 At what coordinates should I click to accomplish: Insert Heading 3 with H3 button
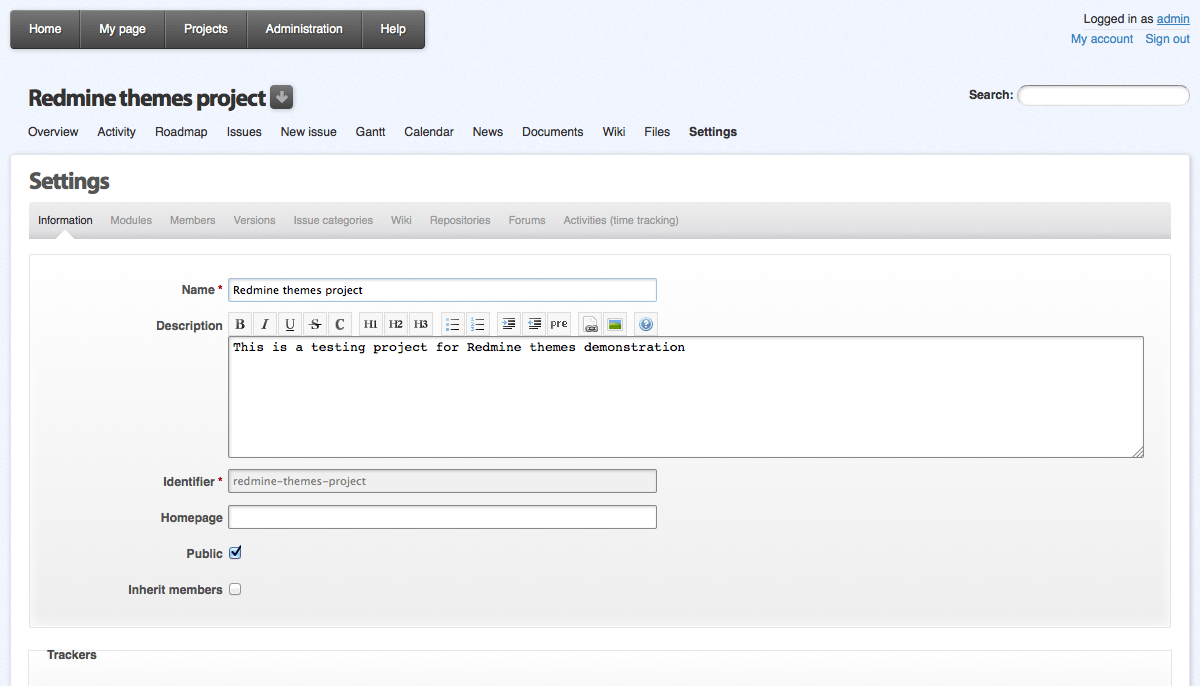(x=421, y=324)
